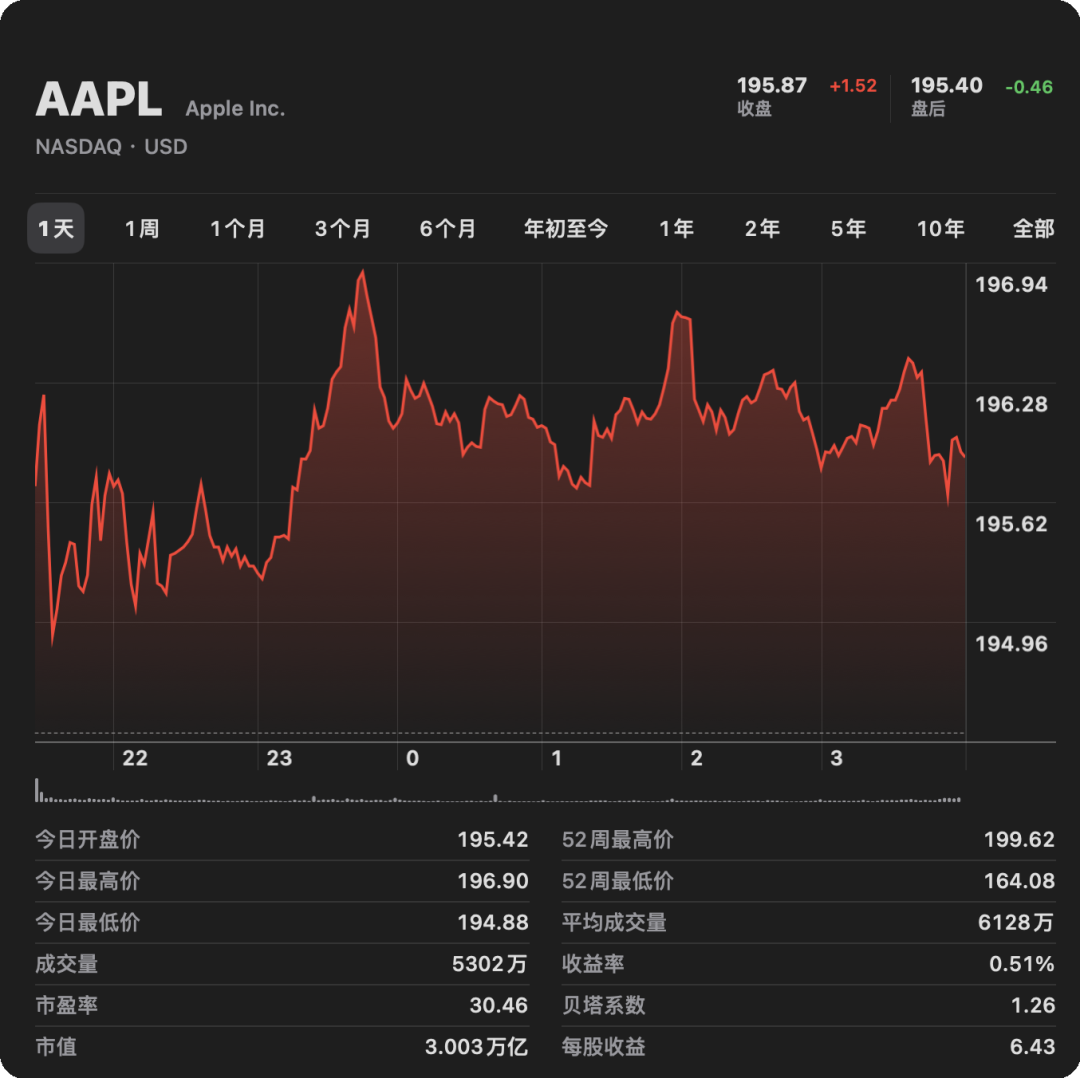This screenshot has height=1078, width=1080.
Task: Click the 市值 label
Action: [56, 1047]
